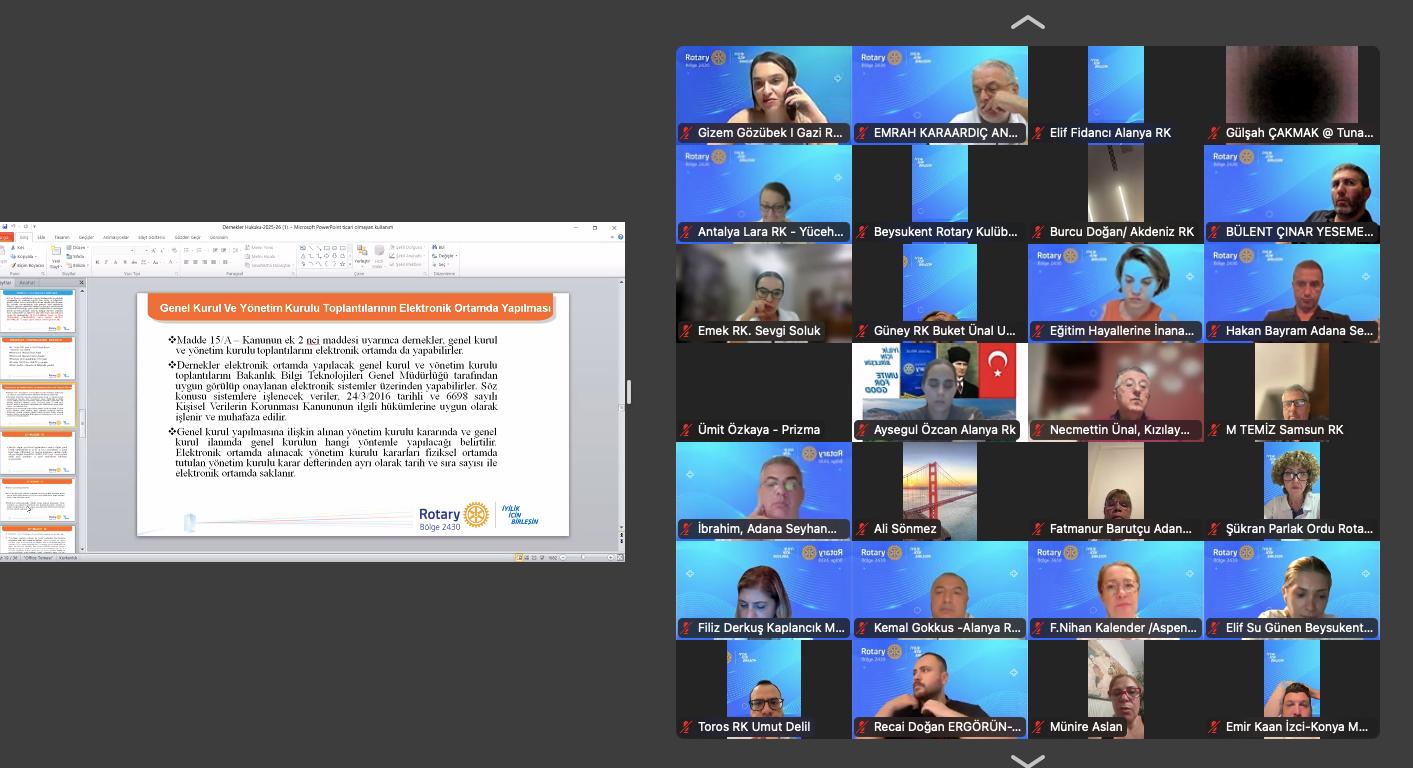Open PowerPoint Help question mark icon

click(x=621, y=237)
